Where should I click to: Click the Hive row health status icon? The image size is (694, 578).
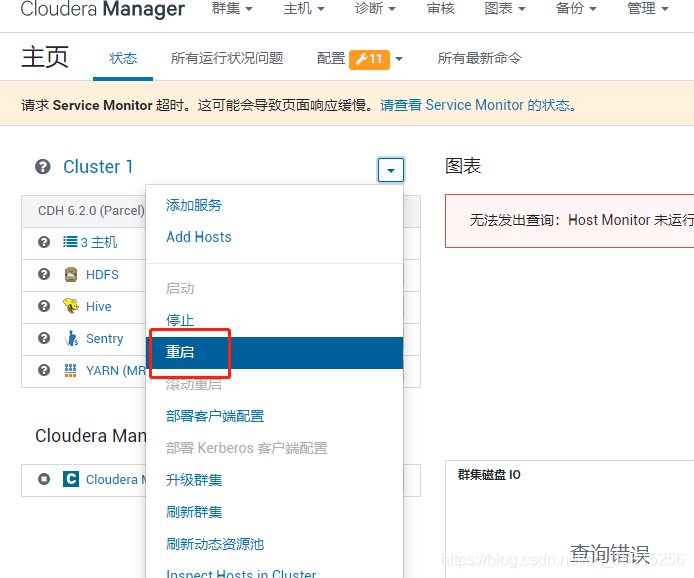[x=44, y=306]
